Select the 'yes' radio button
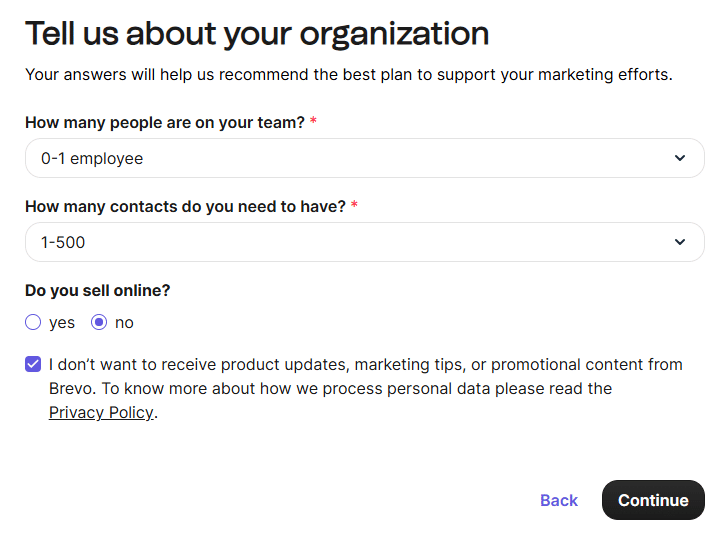724x547 pixels. point(33,322)
